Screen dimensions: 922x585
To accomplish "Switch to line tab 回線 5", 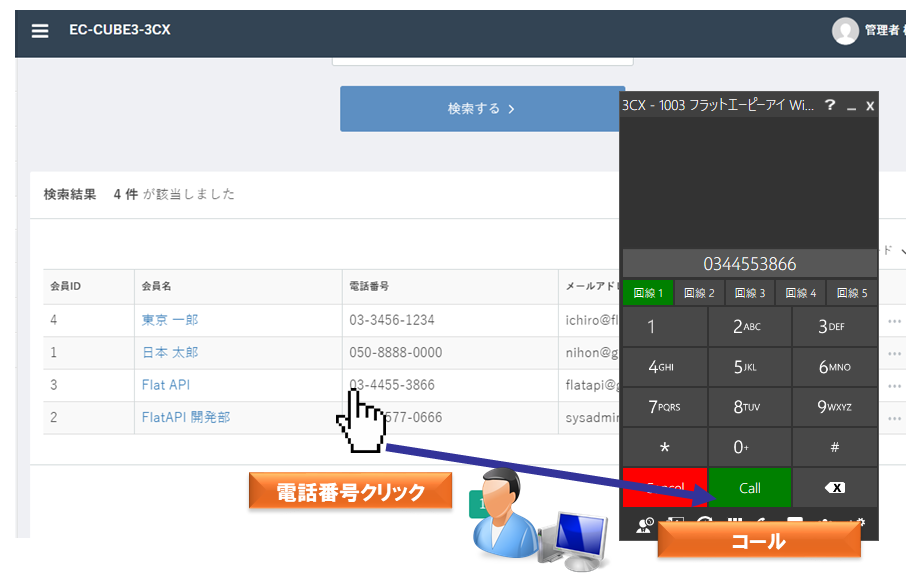I will pyautogui.click(x=853, y=293).
